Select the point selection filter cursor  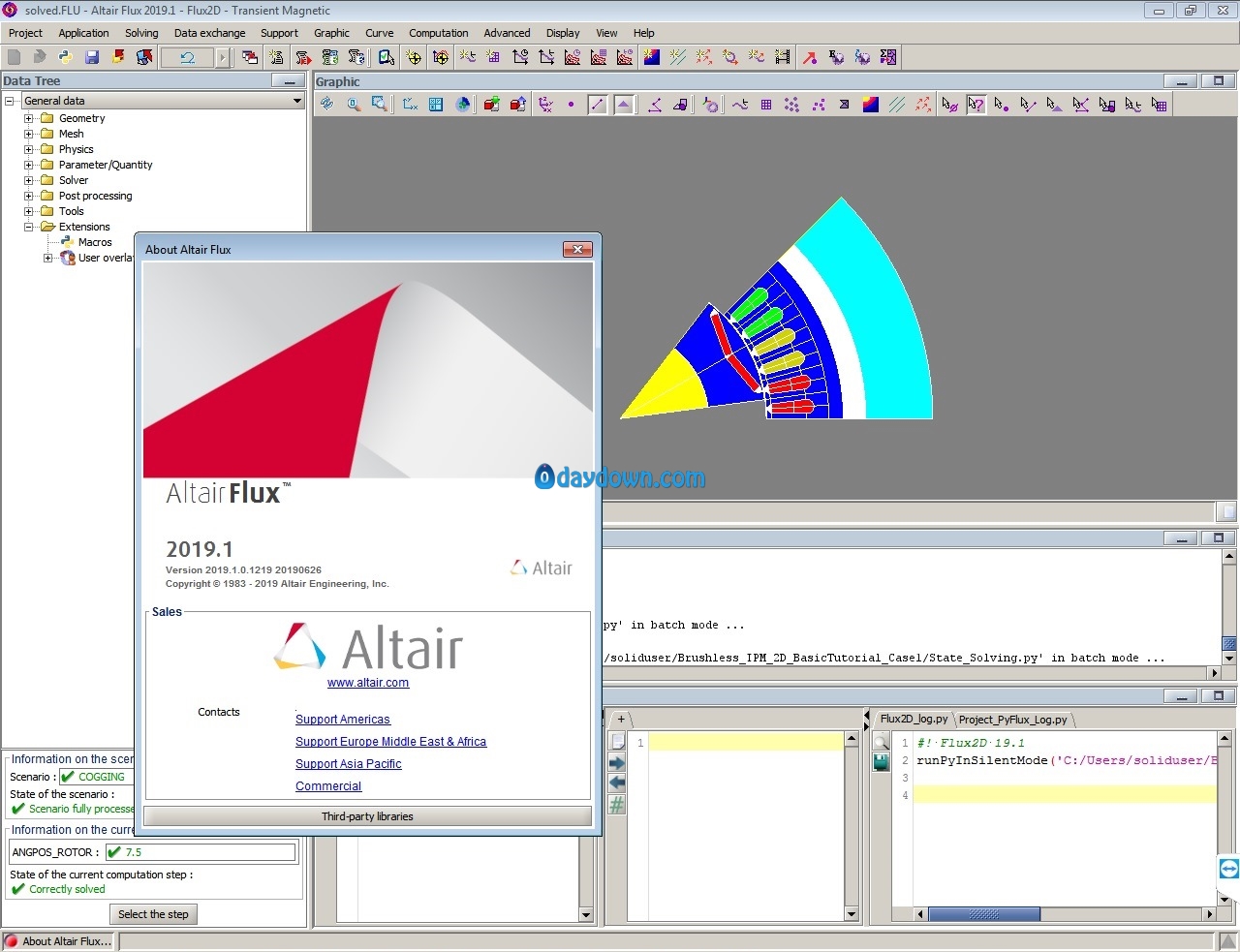coord(1002,105)
